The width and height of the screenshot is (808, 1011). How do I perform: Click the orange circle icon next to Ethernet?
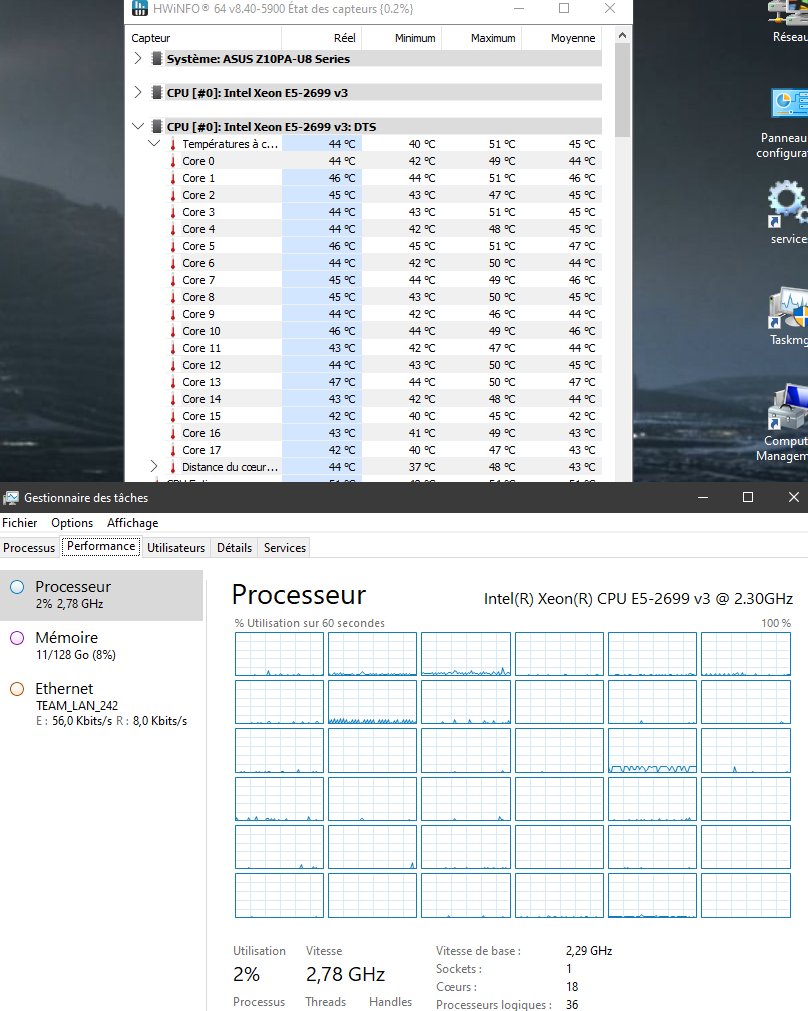tap(17, 689)
